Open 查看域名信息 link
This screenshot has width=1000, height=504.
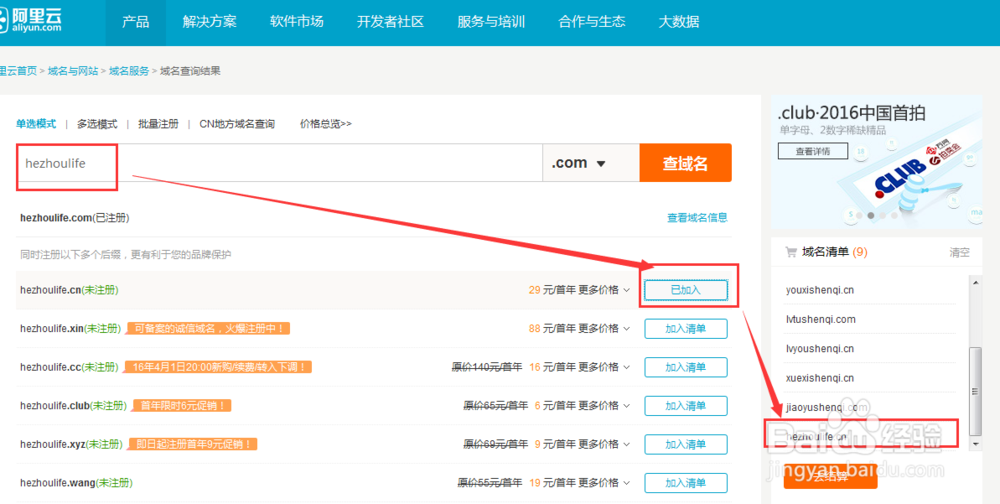[697, 218]
